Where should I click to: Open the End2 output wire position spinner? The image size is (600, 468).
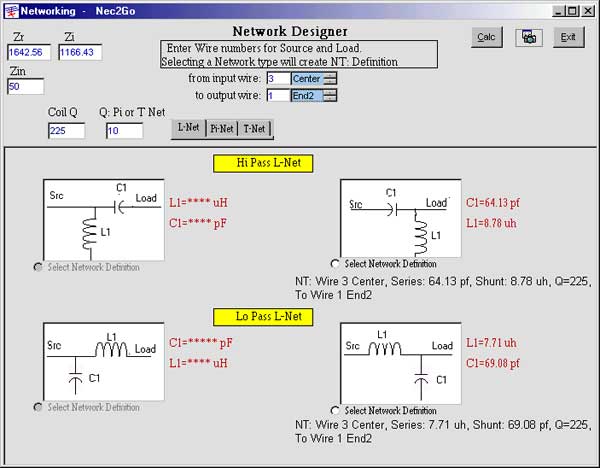(330, 95)
